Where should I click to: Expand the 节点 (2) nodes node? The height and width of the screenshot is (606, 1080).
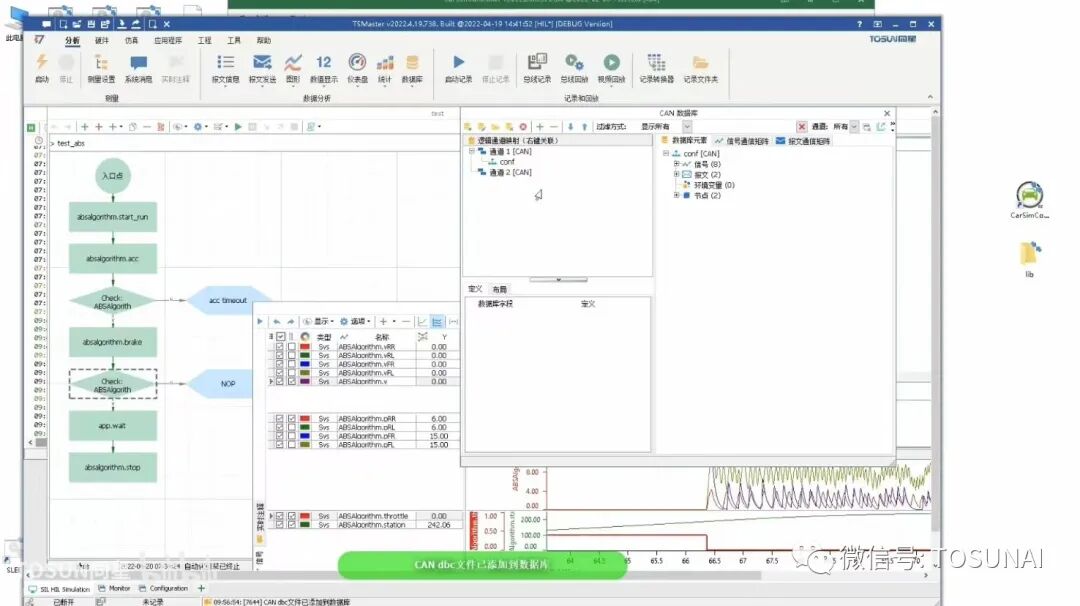coord(676,196)
